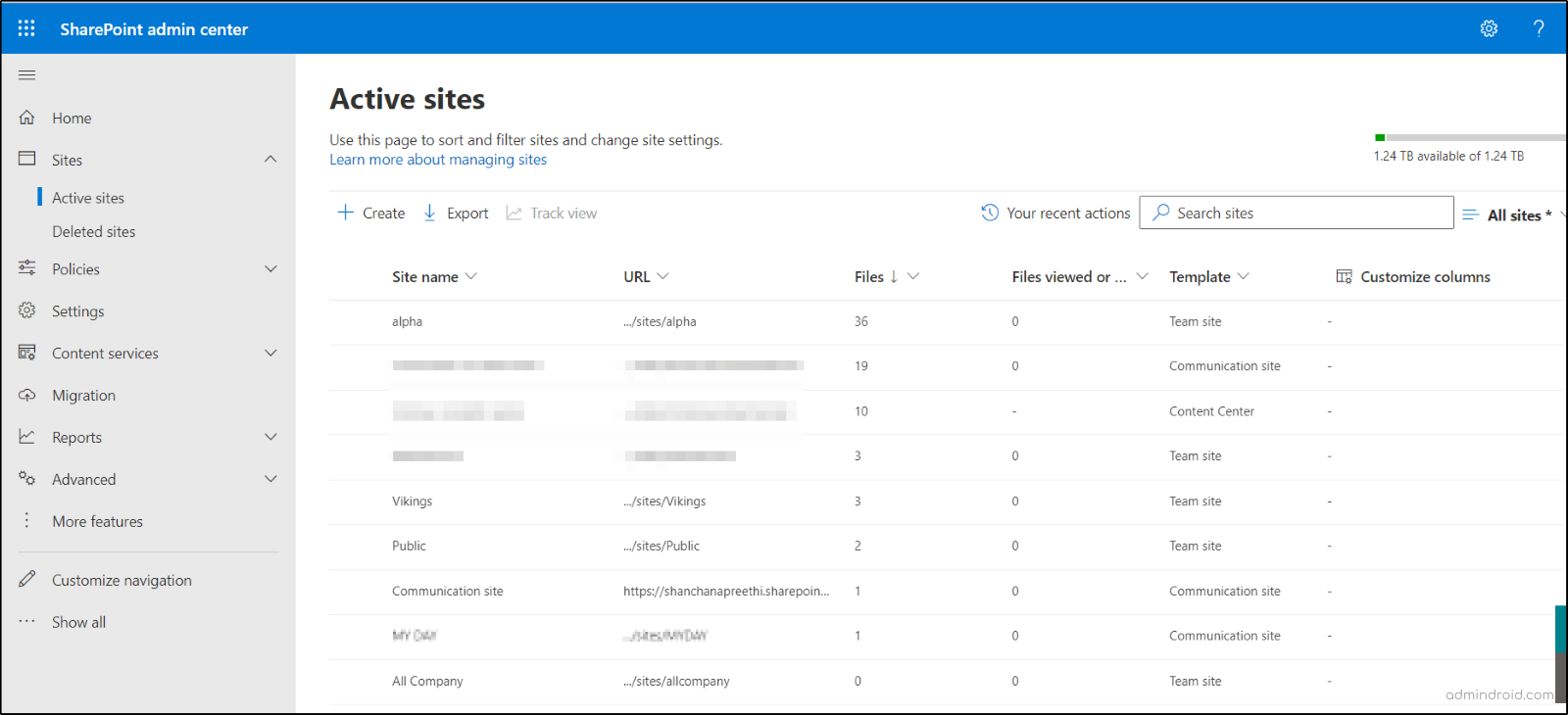Screen dimensions: 1568x715
Task: Expand the Advanced section chevron
Action: (270, 479)
